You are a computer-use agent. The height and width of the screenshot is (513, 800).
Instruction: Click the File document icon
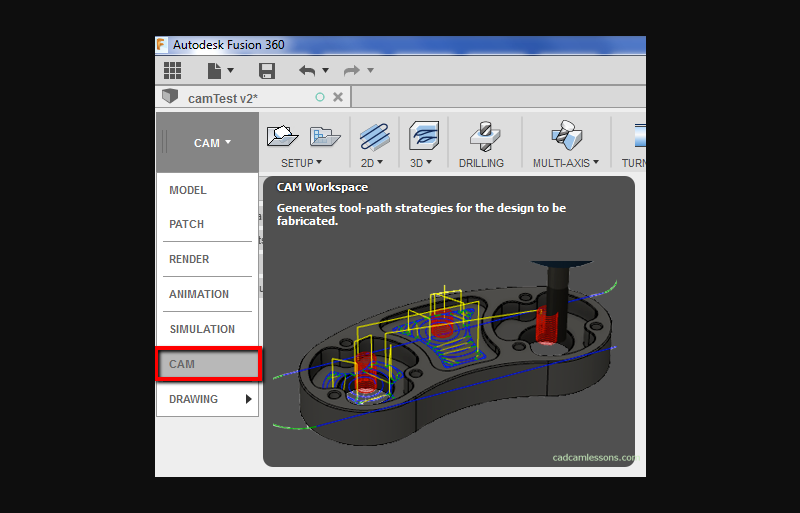214,70
